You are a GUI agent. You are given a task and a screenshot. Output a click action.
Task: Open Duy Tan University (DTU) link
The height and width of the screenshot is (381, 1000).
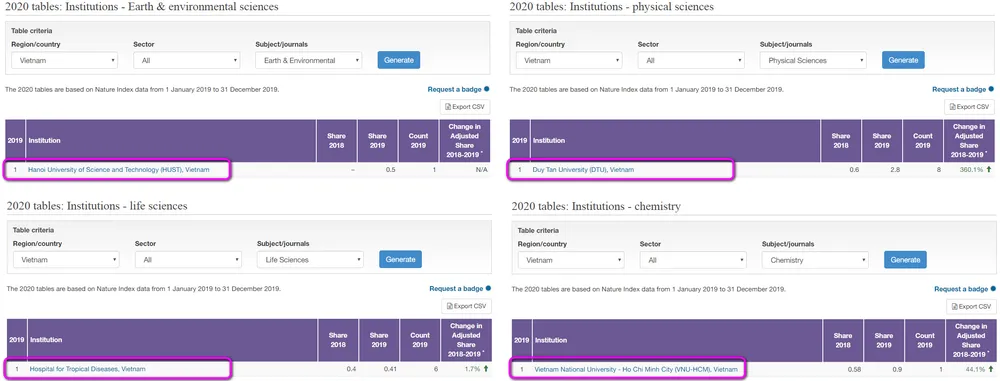coord(584,170)
